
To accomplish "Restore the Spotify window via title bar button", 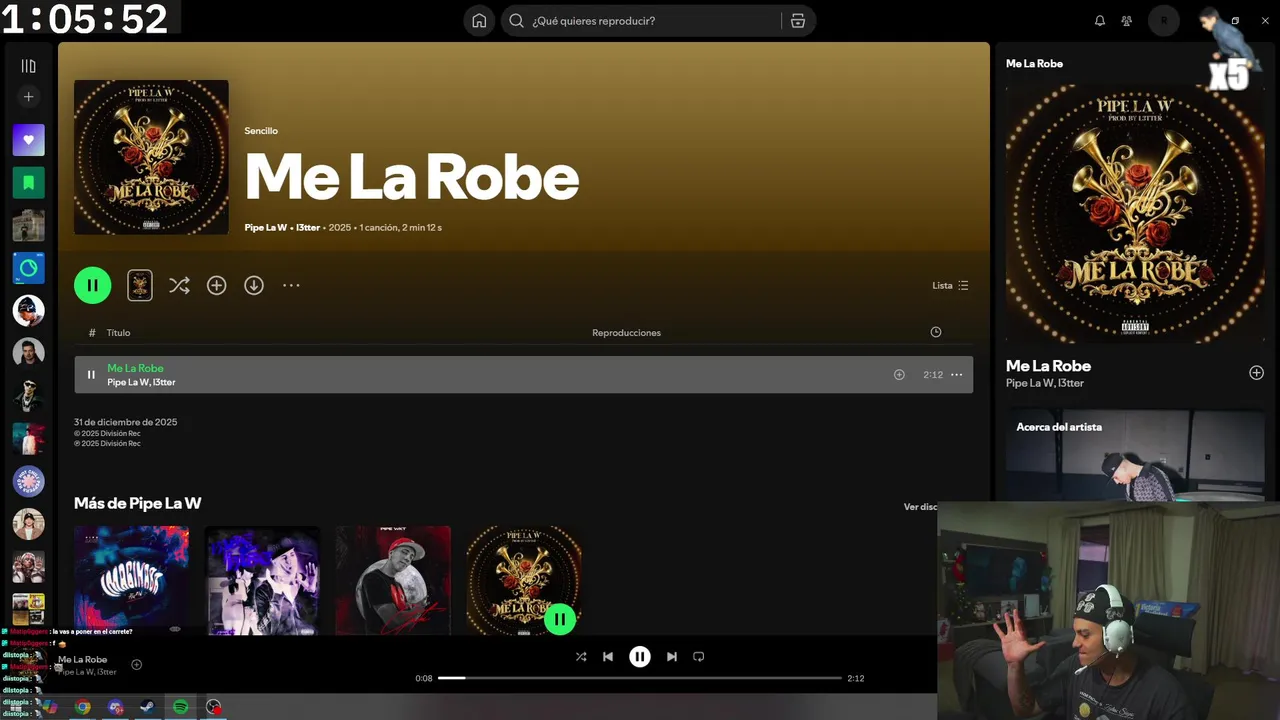I will [x=1235, y=21].
